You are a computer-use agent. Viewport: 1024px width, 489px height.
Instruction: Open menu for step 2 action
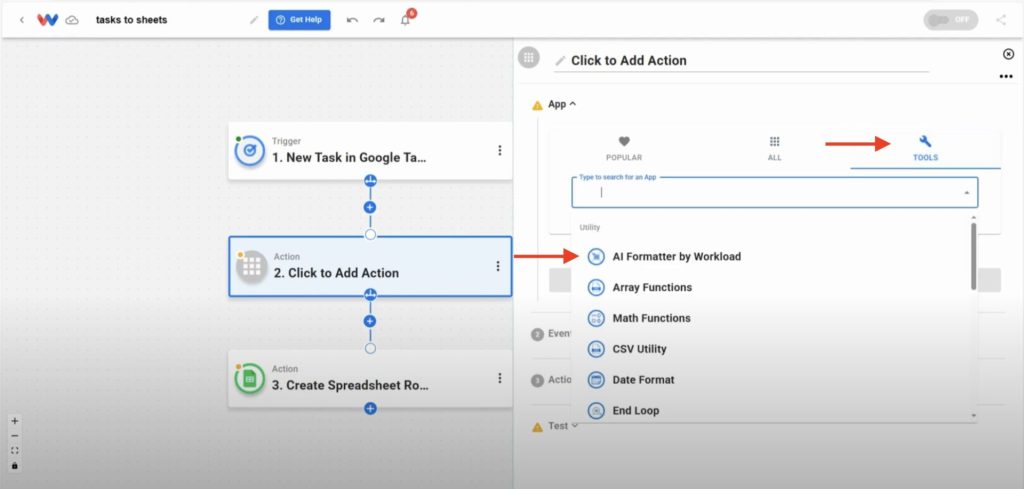tap(498, 266)
